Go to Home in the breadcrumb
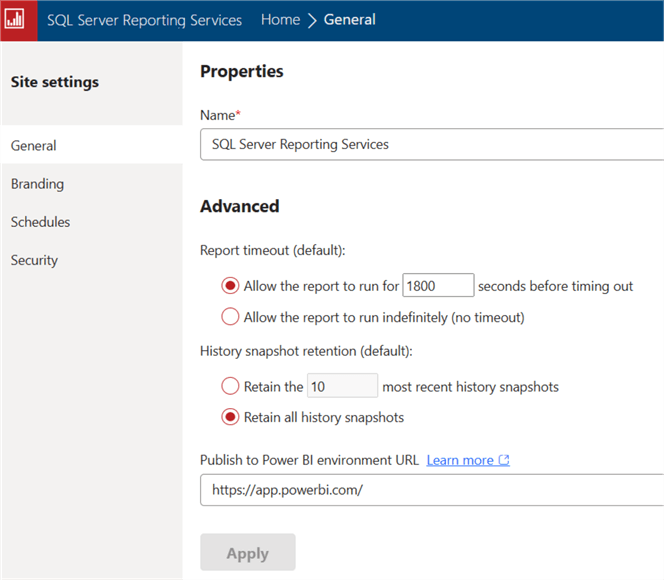Screen dimensions: 664x580 (x=280, y=20)
